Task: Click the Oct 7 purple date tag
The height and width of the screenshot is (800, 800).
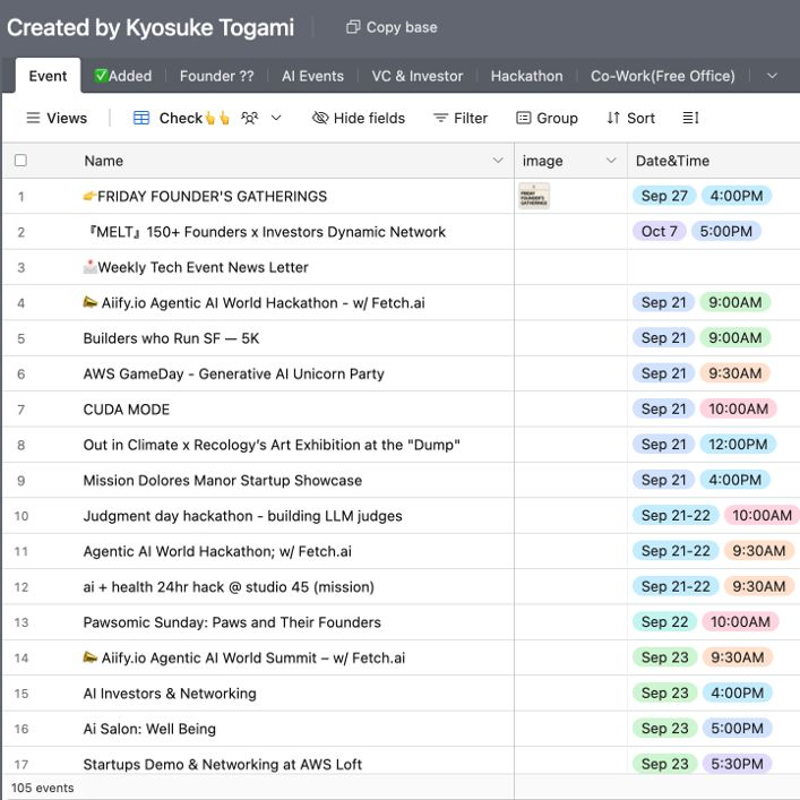Action: [x=660, y=232]
